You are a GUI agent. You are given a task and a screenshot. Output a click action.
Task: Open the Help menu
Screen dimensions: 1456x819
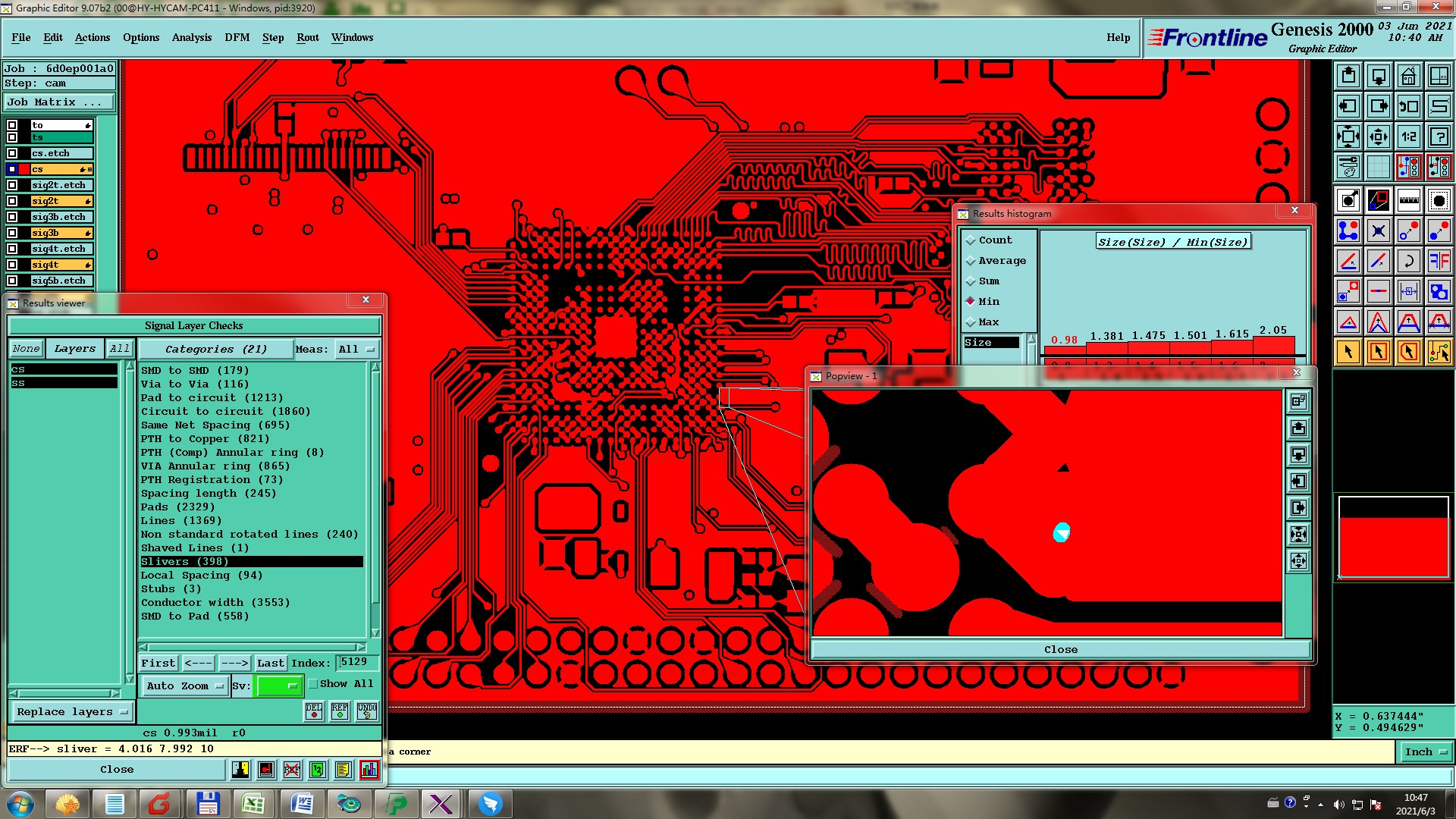1118,37
